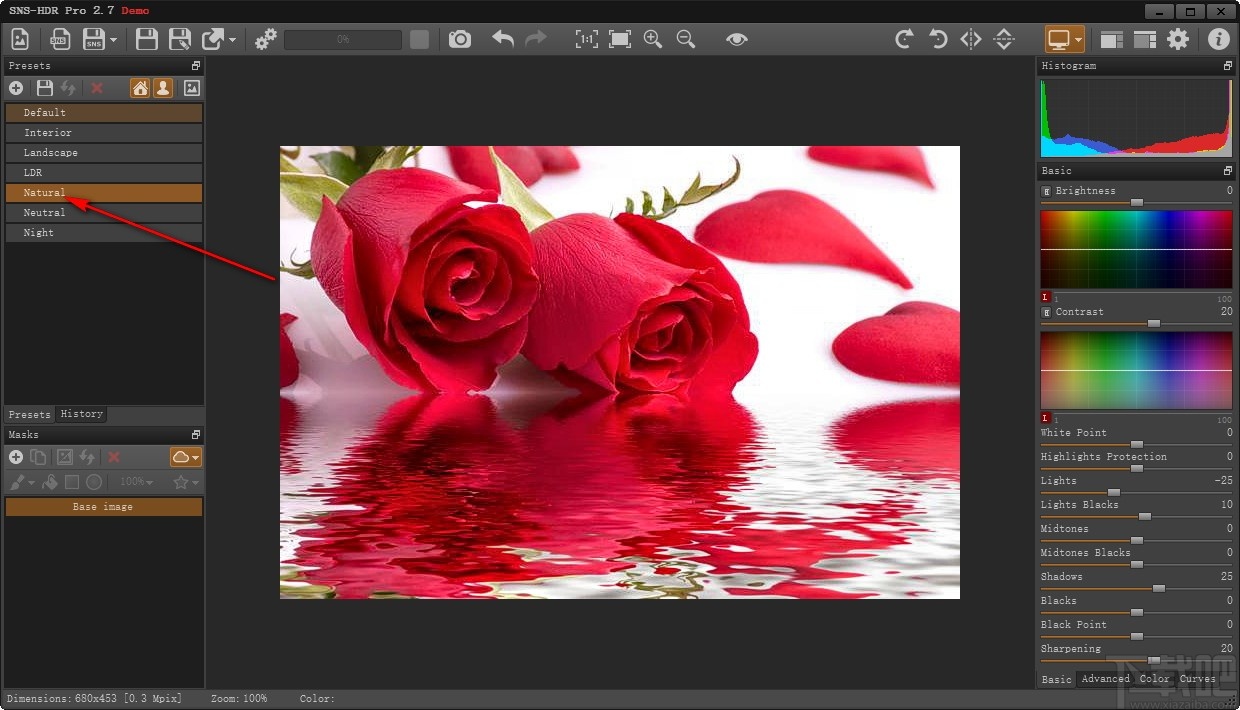This screenshot has width=1240, height=710.
Task: Click the save preset icon in Presets panel
Action: 44,88
